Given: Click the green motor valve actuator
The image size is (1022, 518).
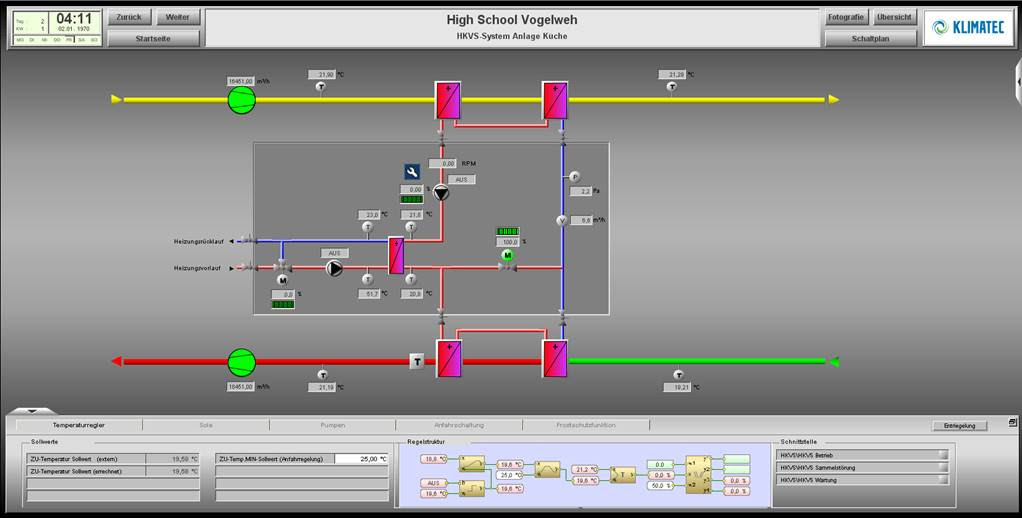Looking at the screenshot, I should pyautogui.click(x=508, y=255).
